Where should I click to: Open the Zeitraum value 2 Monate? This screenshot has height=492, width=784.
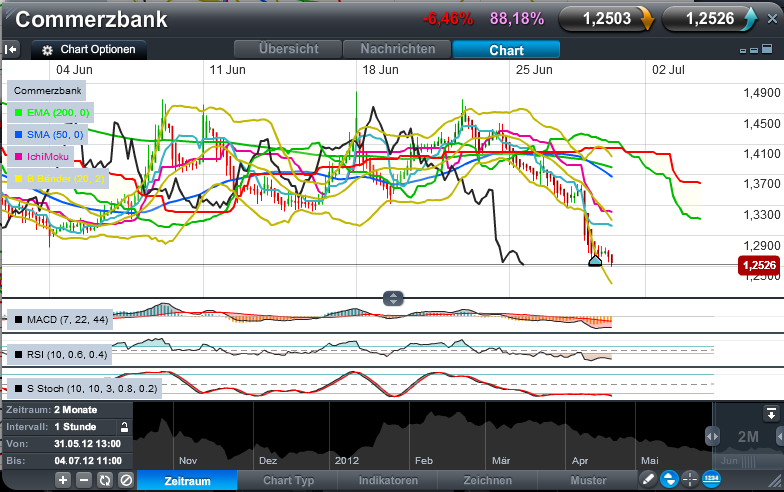(x=76, y=410)
